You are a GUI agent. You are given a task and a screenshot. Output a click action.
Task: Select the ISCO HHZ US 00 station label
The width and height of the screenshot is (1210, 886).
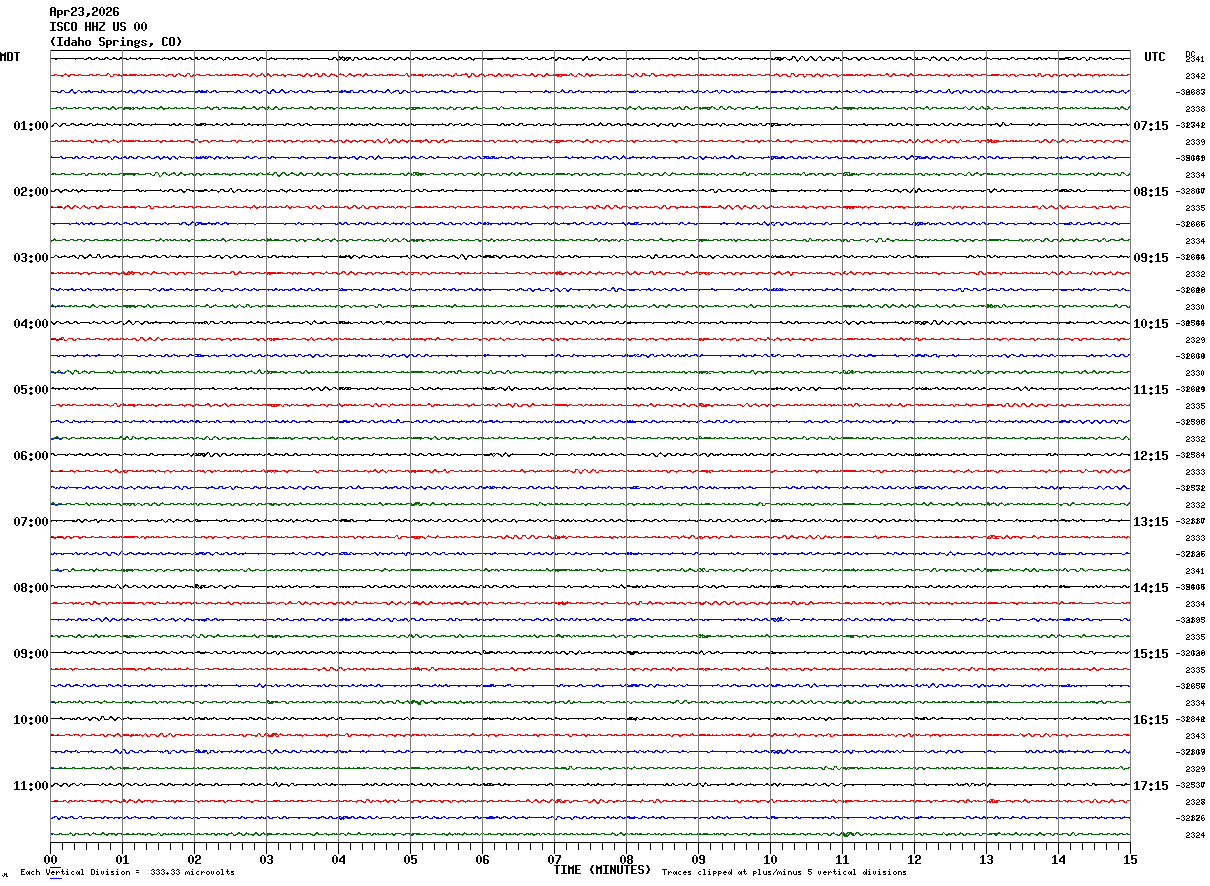point(98,27)
